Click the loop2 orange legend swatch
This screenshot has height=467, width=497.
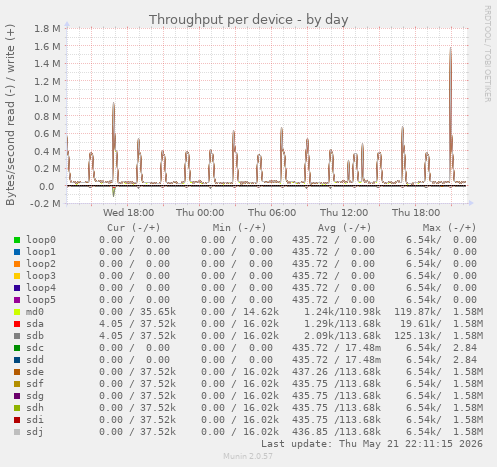(x=17, y=264)
